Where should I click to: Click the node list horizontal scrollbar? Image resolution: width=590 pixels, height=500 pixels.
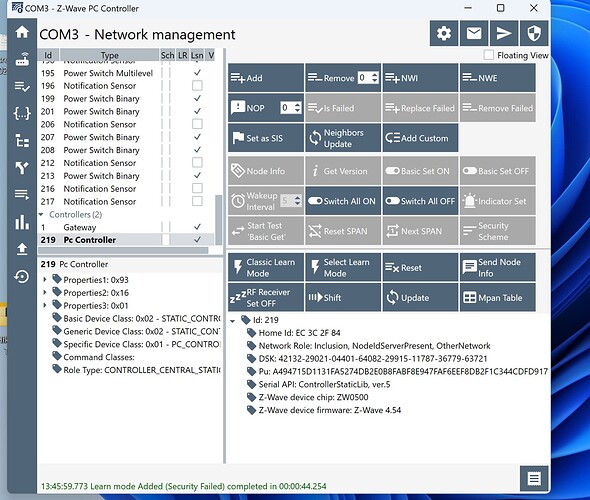point(123,250)
